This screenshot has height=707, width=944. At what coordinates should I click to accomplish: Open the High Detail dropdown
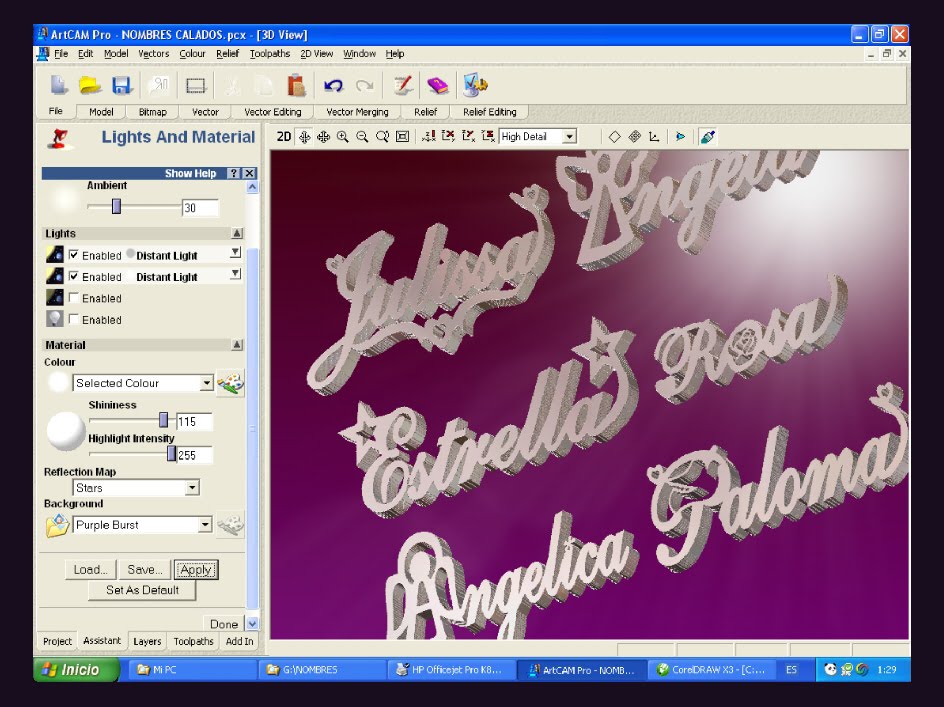[x=569, y=137]
